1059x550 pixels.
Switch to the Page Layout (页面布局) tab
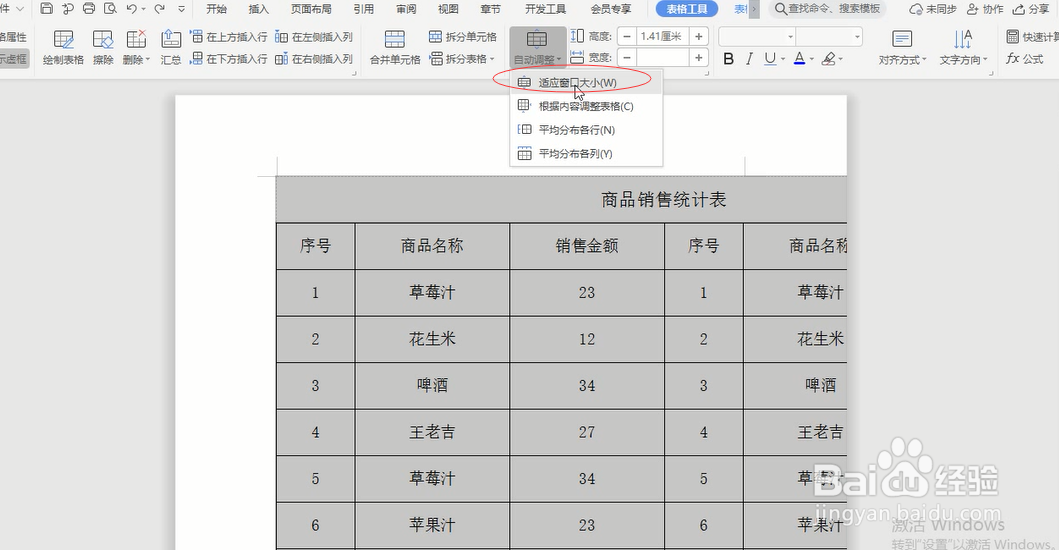(311, 9)
